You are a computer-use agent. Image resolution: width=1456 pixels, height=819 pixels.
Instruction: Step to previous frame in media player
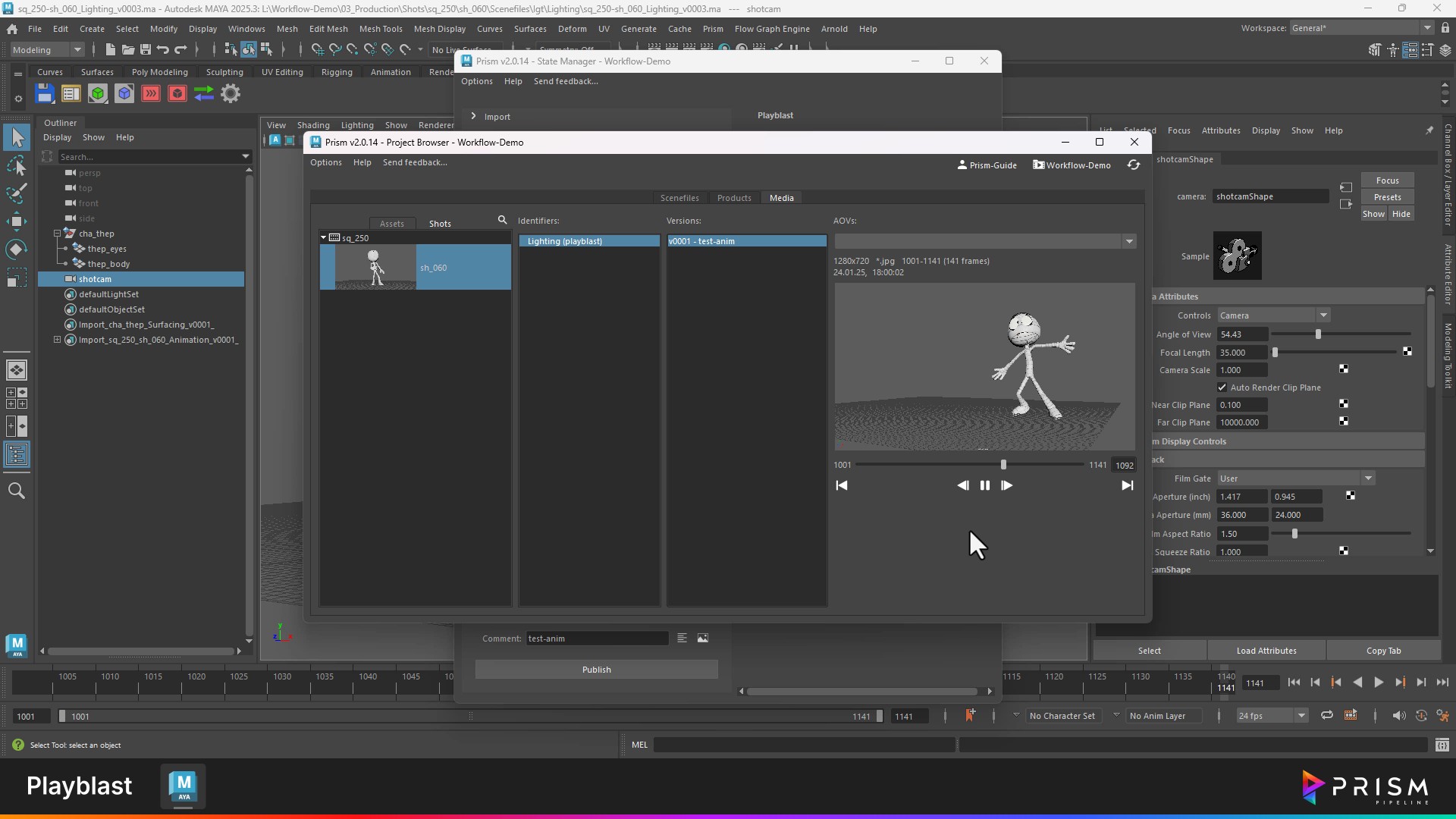point(962,485)
